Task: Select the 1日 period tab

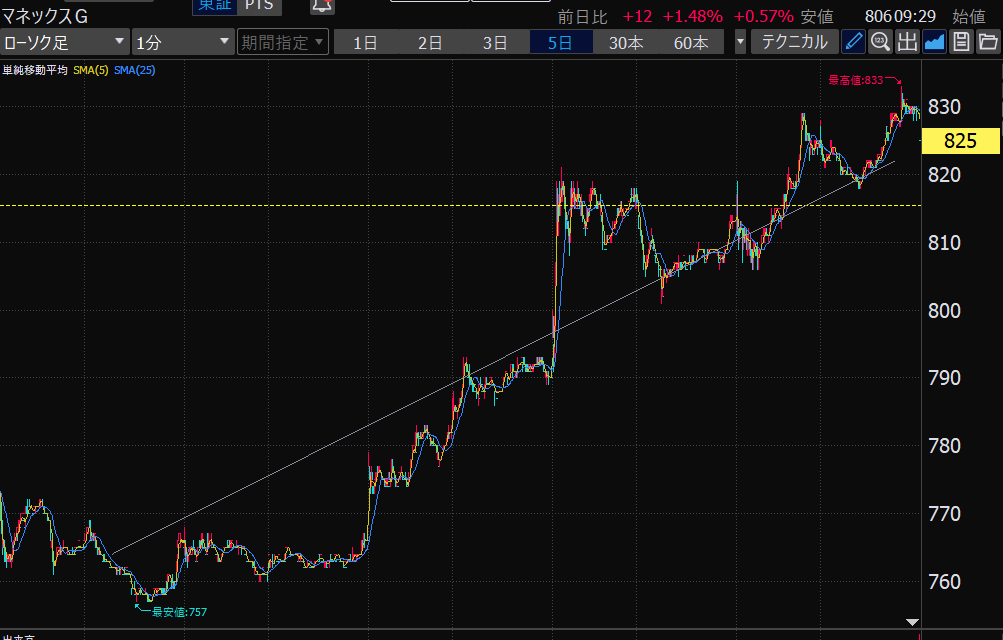Action: tap(365, 43)
